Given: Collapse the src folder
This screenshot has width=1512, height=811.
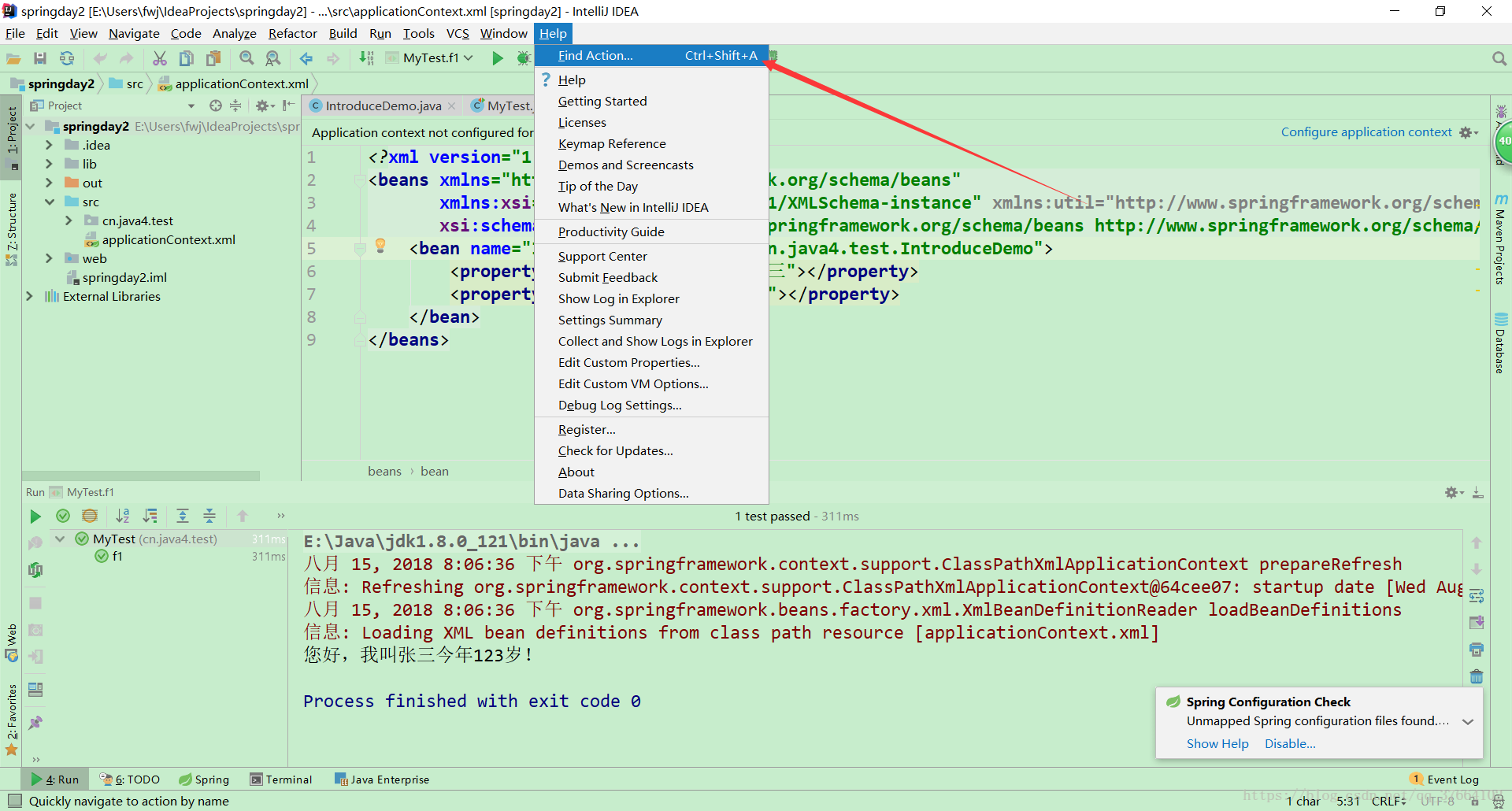Looking at the screenshot, I should coord(49,202).
